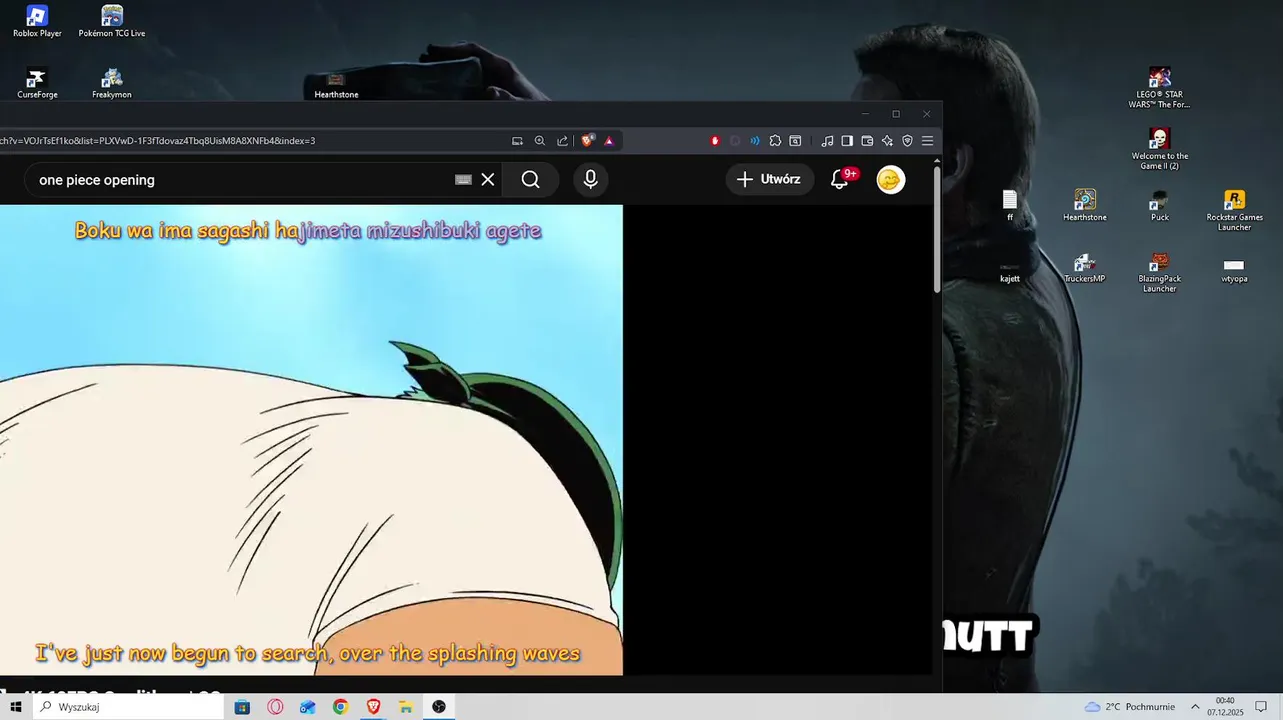Click the voice search microphone button
Image resolution: width=1283 pixels, height=720 pixels.
click(591, 180)
